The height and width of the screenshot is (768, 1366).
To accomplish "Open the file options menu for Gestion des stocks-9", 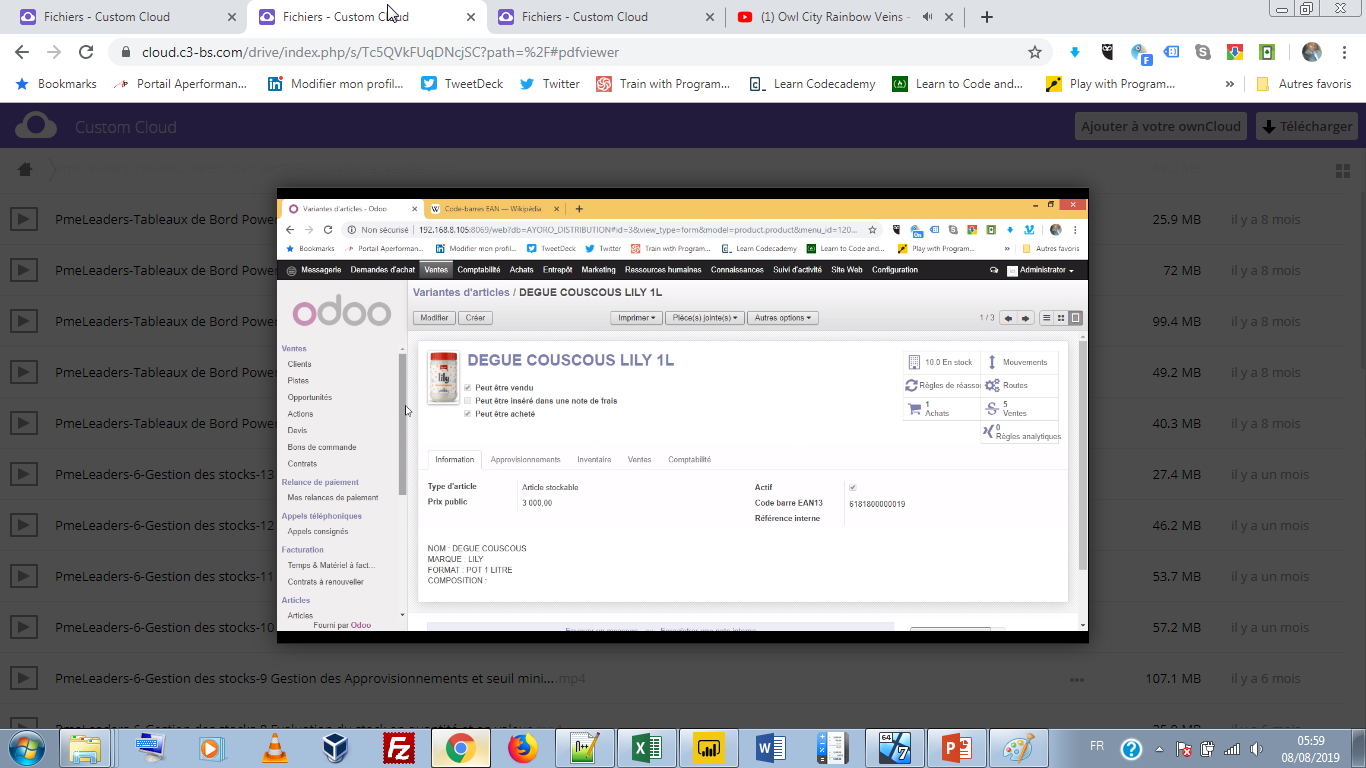I will (1076, 678).
